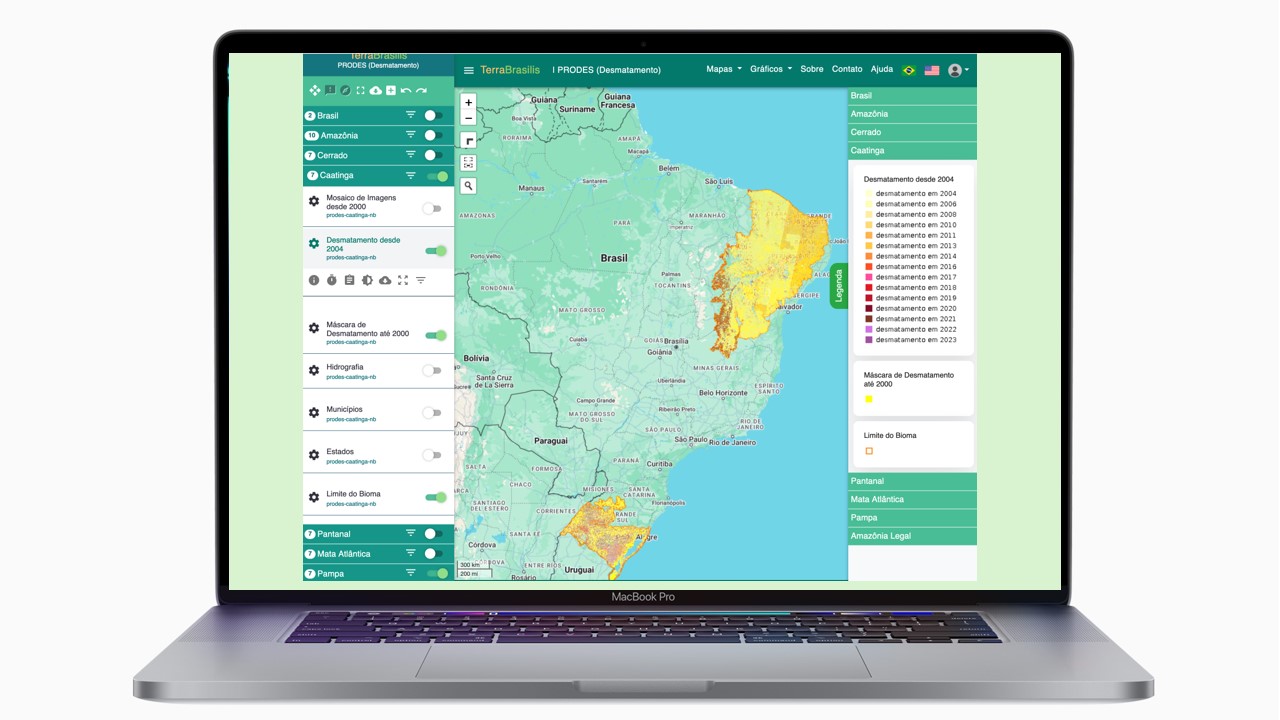The height and width of the screenshot is (720, 1280).
Task: Toggle the Pantanal group switch
Action: pos(434,534)
